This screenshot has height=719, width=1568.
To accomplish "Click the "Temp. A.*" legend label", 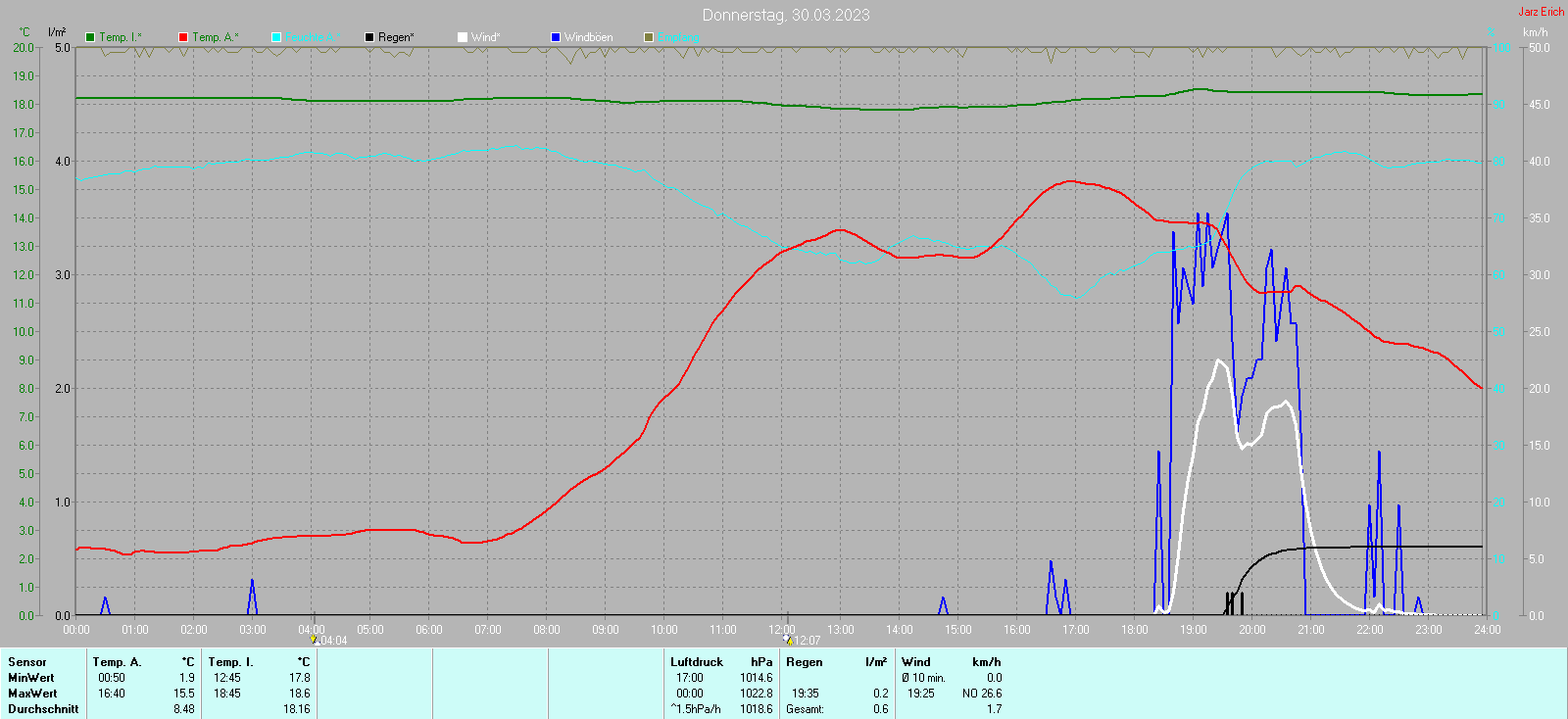I will 216,37.
